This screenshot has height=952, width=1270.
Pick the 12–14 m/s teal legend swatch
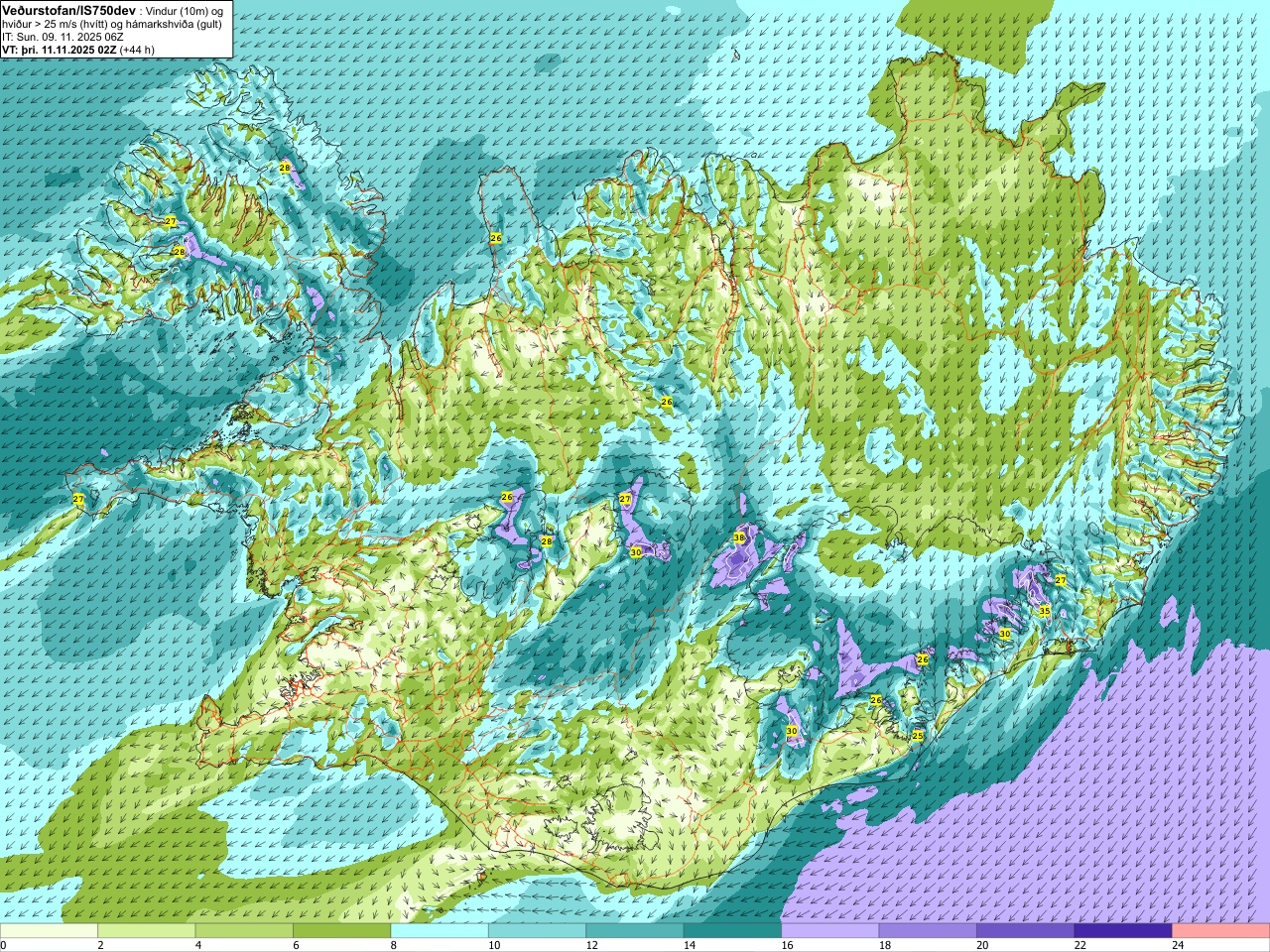[635, 931]
